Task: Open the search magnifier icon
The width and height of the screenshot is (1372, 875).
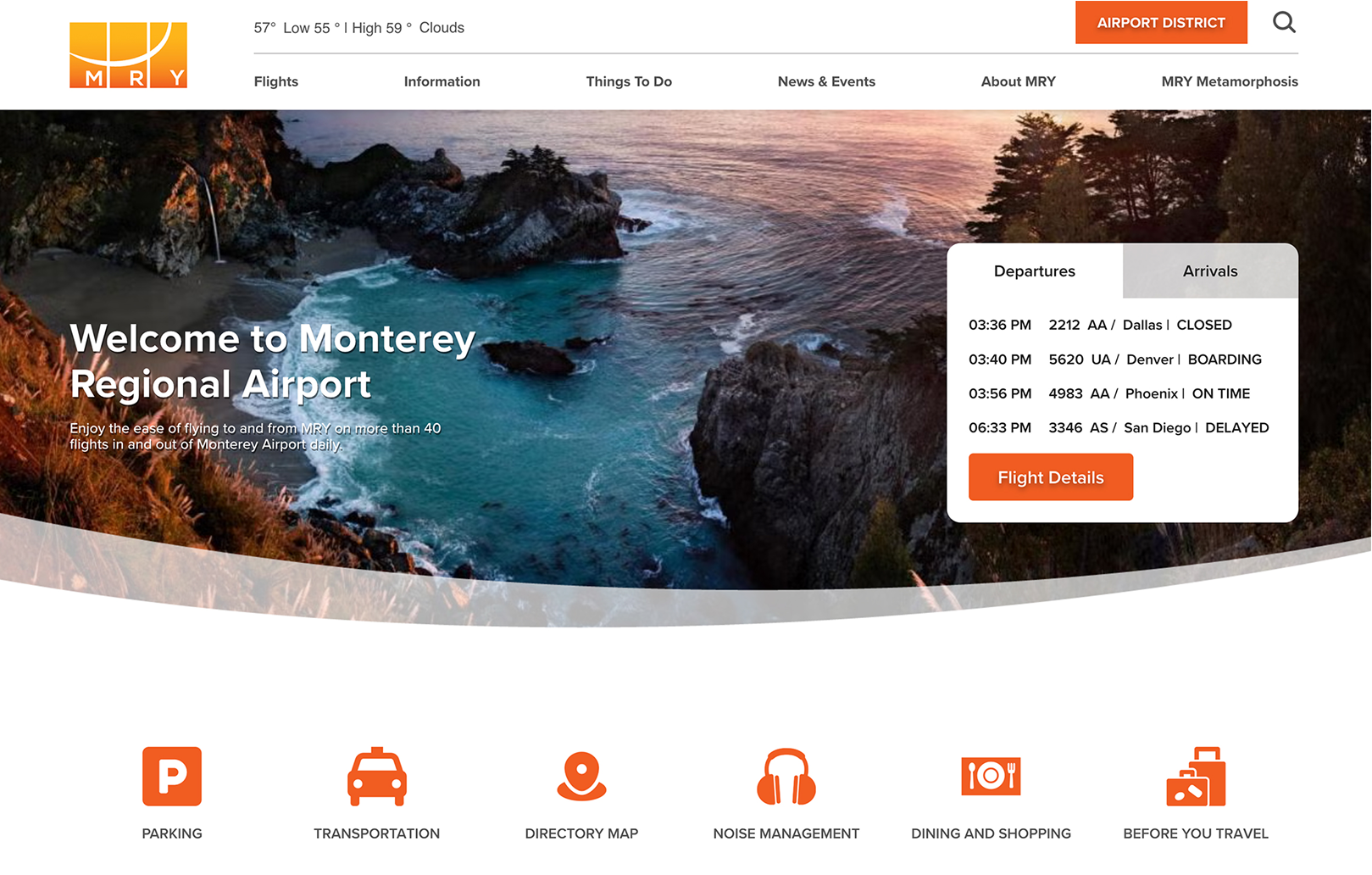Action: 1284,23
